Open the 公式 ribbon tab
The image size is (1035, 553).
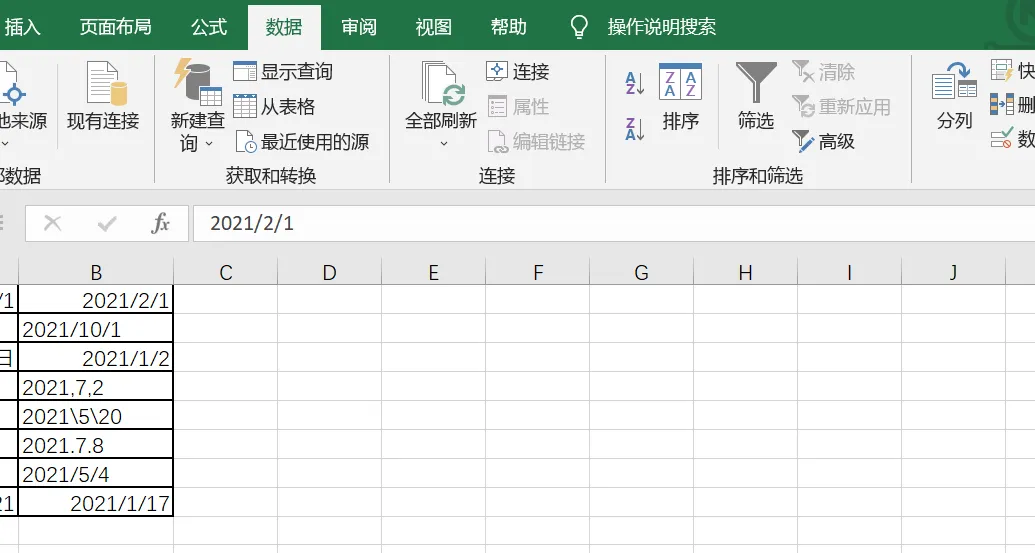pyautogui.click(x=209, y=27)
